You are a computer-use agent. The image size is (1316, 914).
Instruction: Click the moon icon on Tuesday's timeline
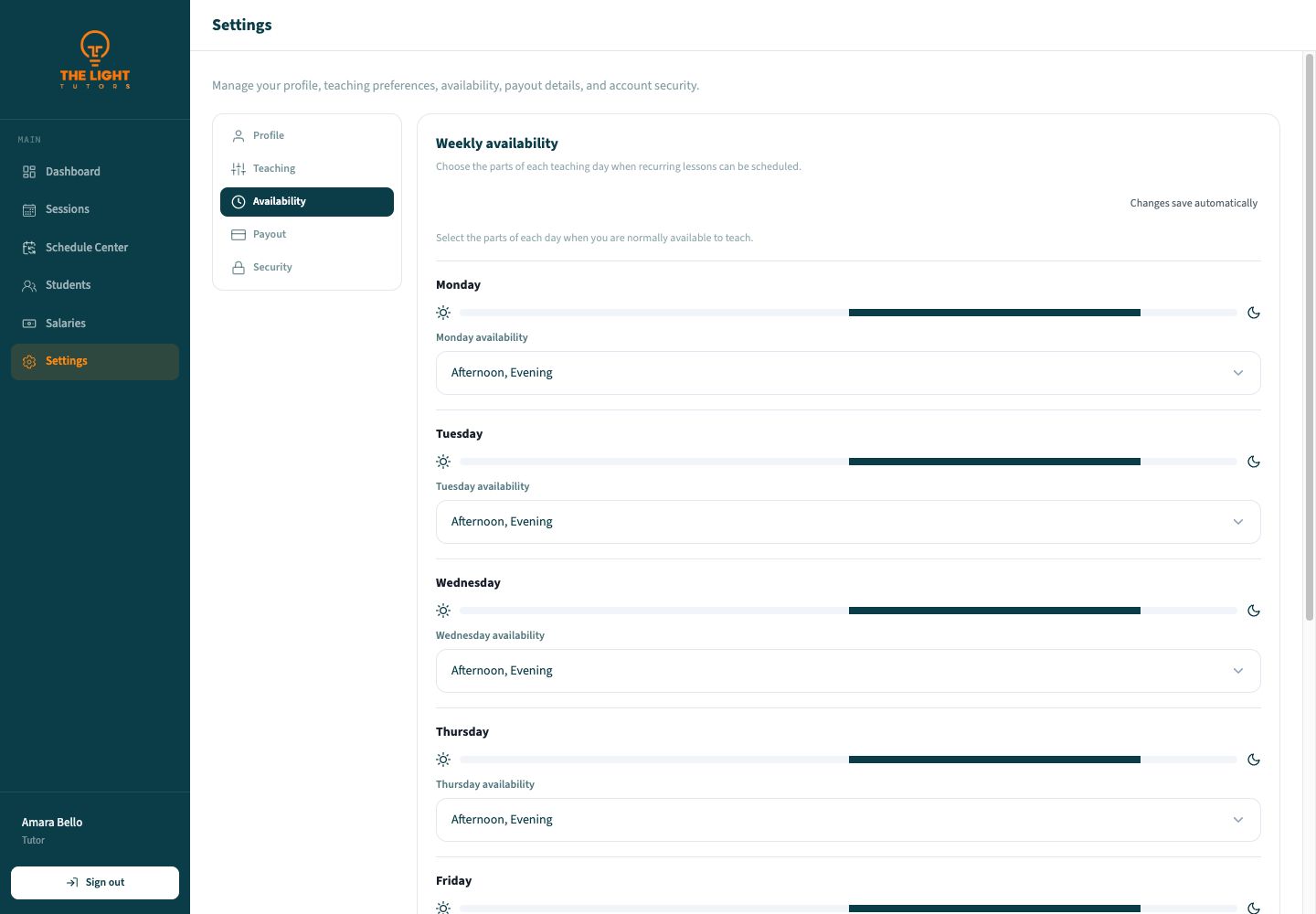(x=1254, y=462)
